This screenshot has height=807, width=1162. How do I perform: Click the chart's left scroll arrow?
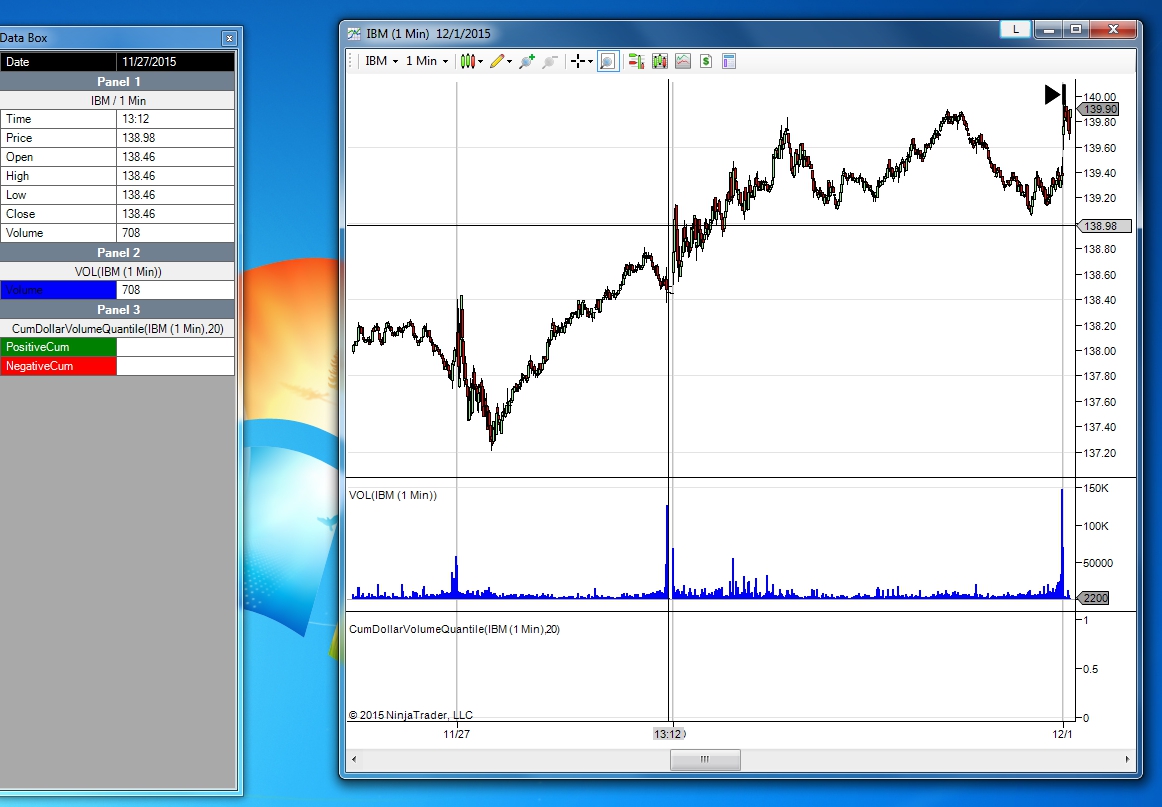click(354, 760)
